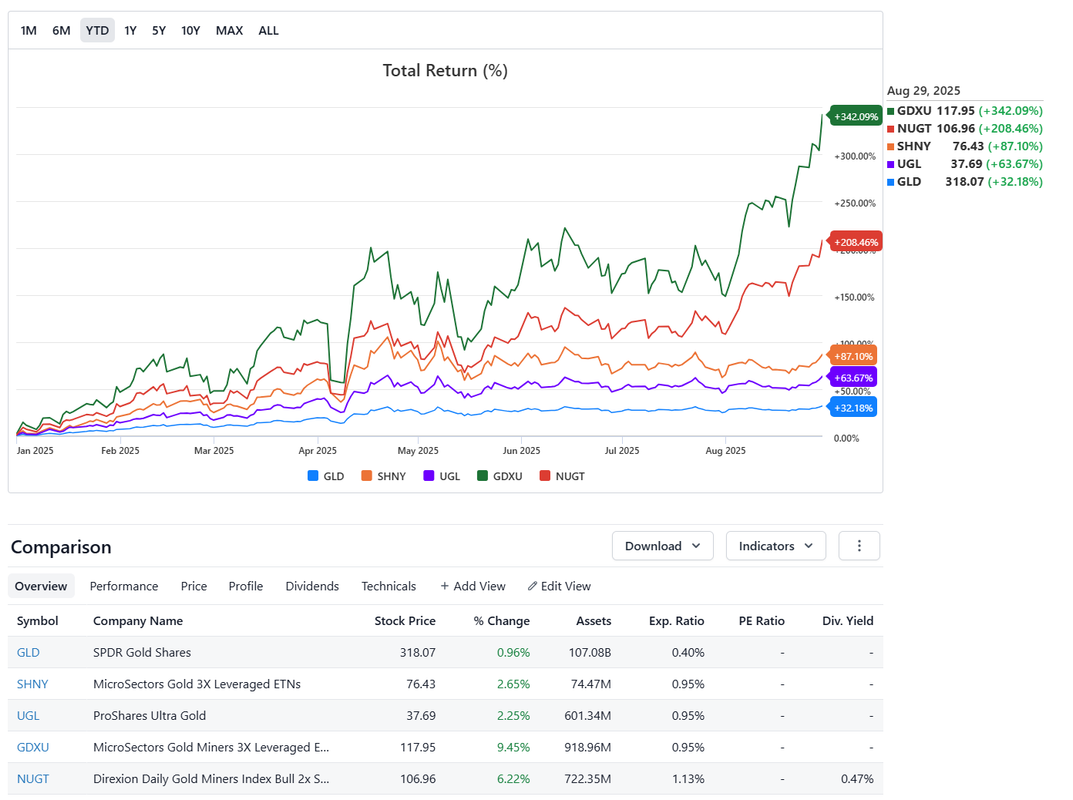Select the MAX time range

point(229,30)
